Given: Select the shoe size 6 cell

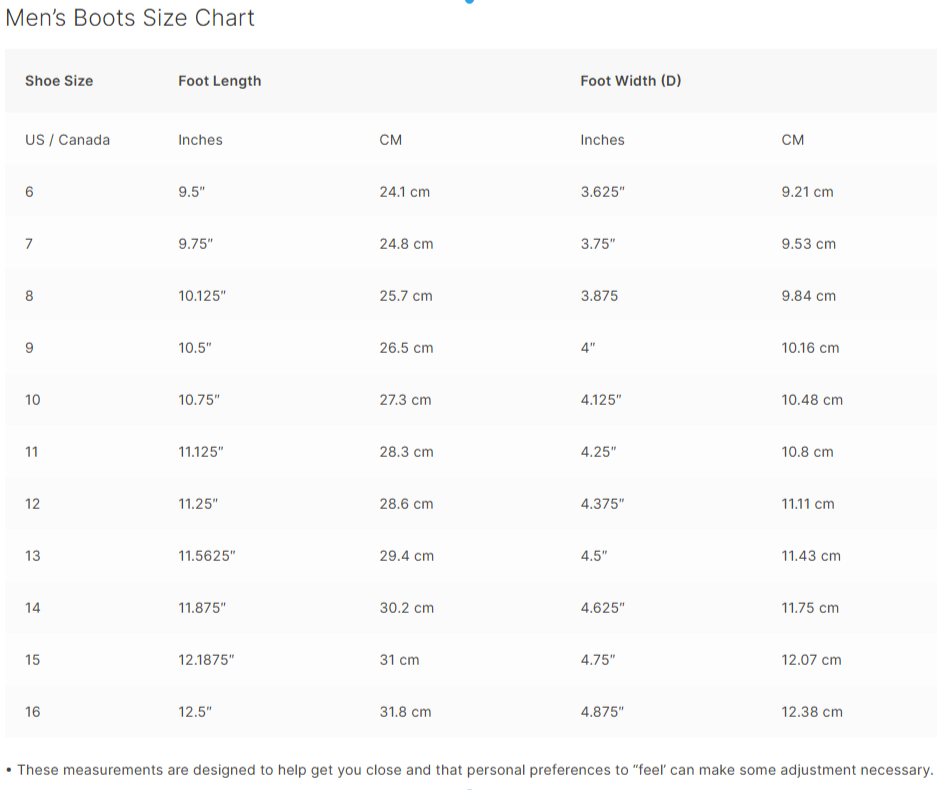Looking at the screenshot, I should (29, 192).
